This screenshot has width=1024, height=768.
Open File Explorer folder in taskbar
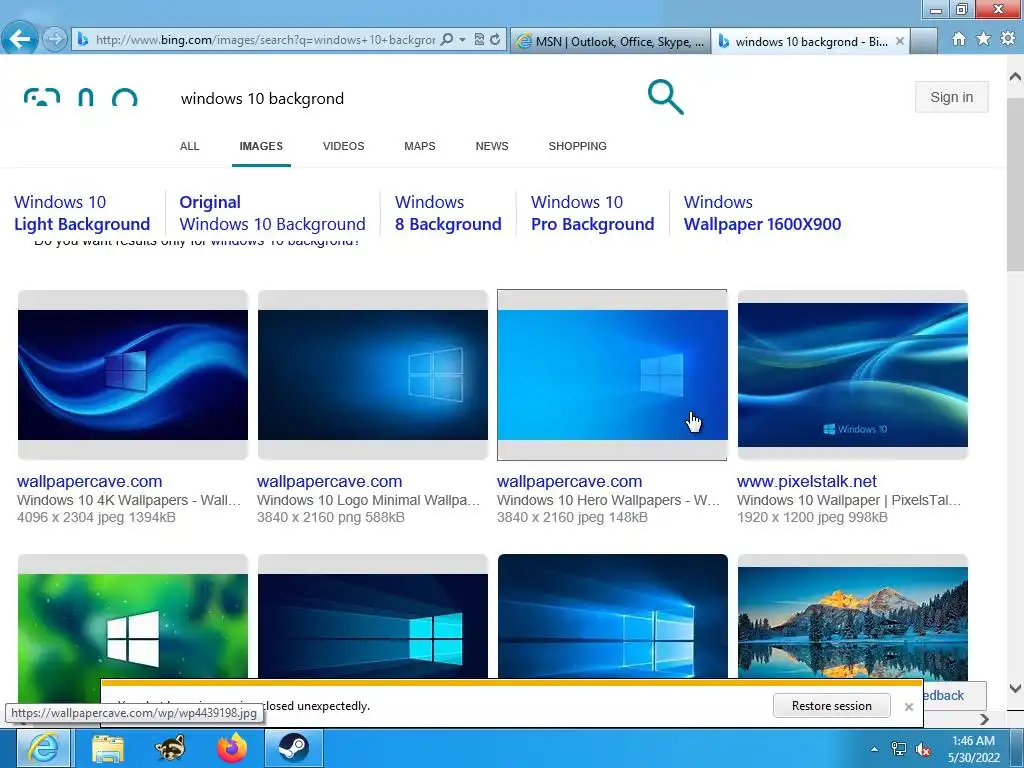coord(108,748)
